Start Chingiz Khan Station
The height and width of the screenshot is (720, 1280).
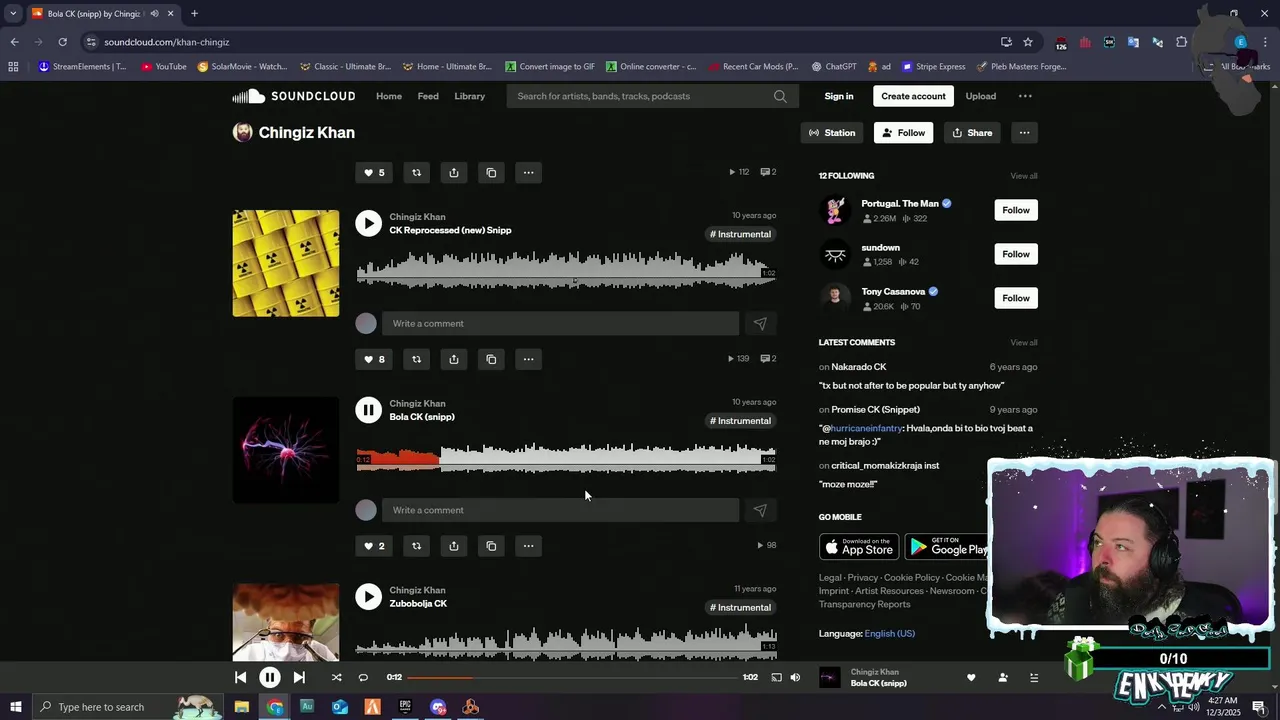pos(832,132)
